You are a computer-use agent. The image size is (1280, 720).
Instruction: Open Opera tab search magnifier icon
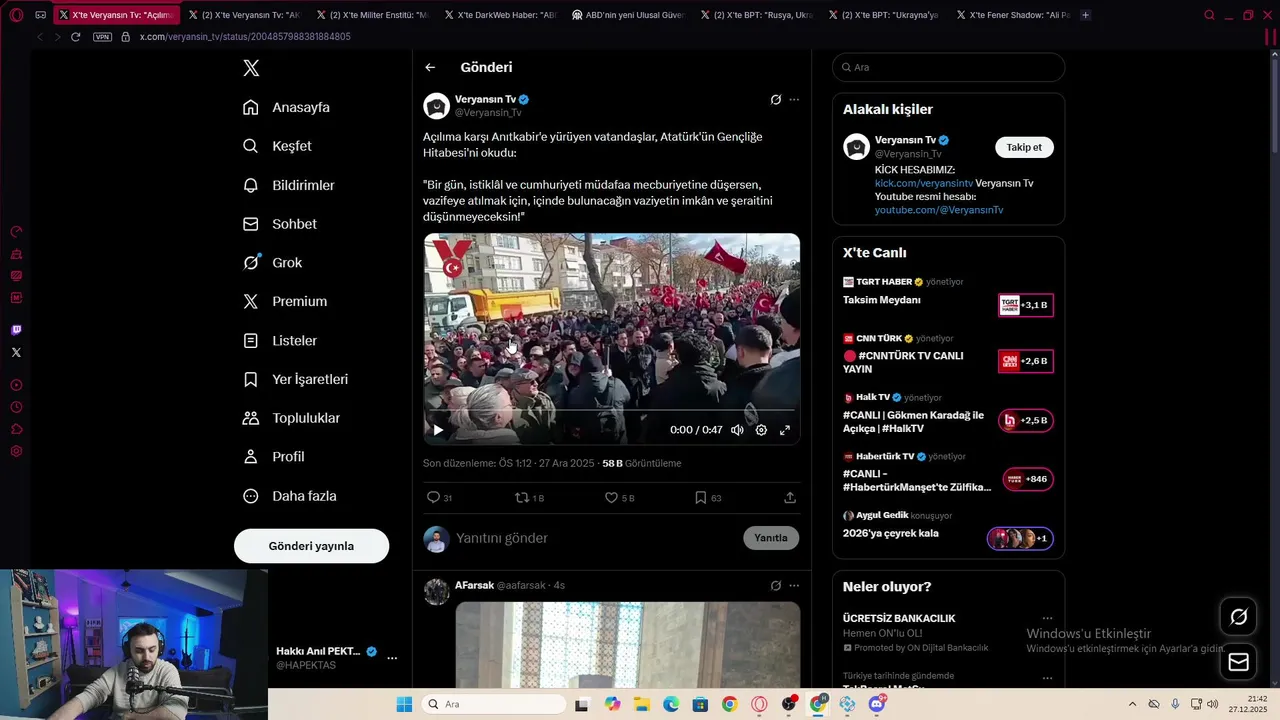pyautogui.click(x=1209, y=15)
